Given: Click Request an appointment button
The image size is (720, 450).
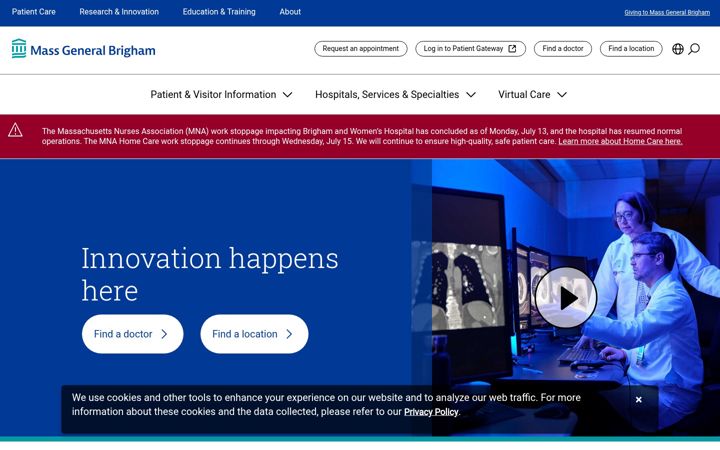Looking at the screenshot, I should tap(360, 49).
